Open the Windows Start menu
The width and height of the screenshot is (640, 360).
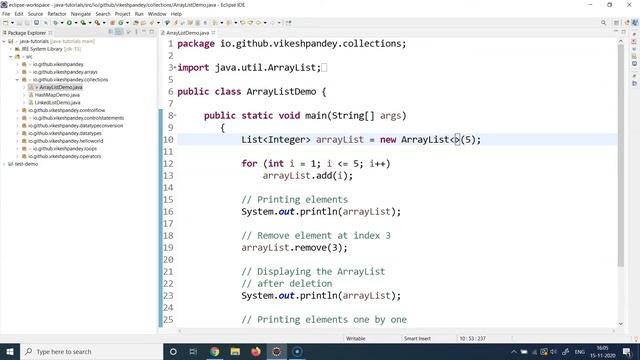10,351
